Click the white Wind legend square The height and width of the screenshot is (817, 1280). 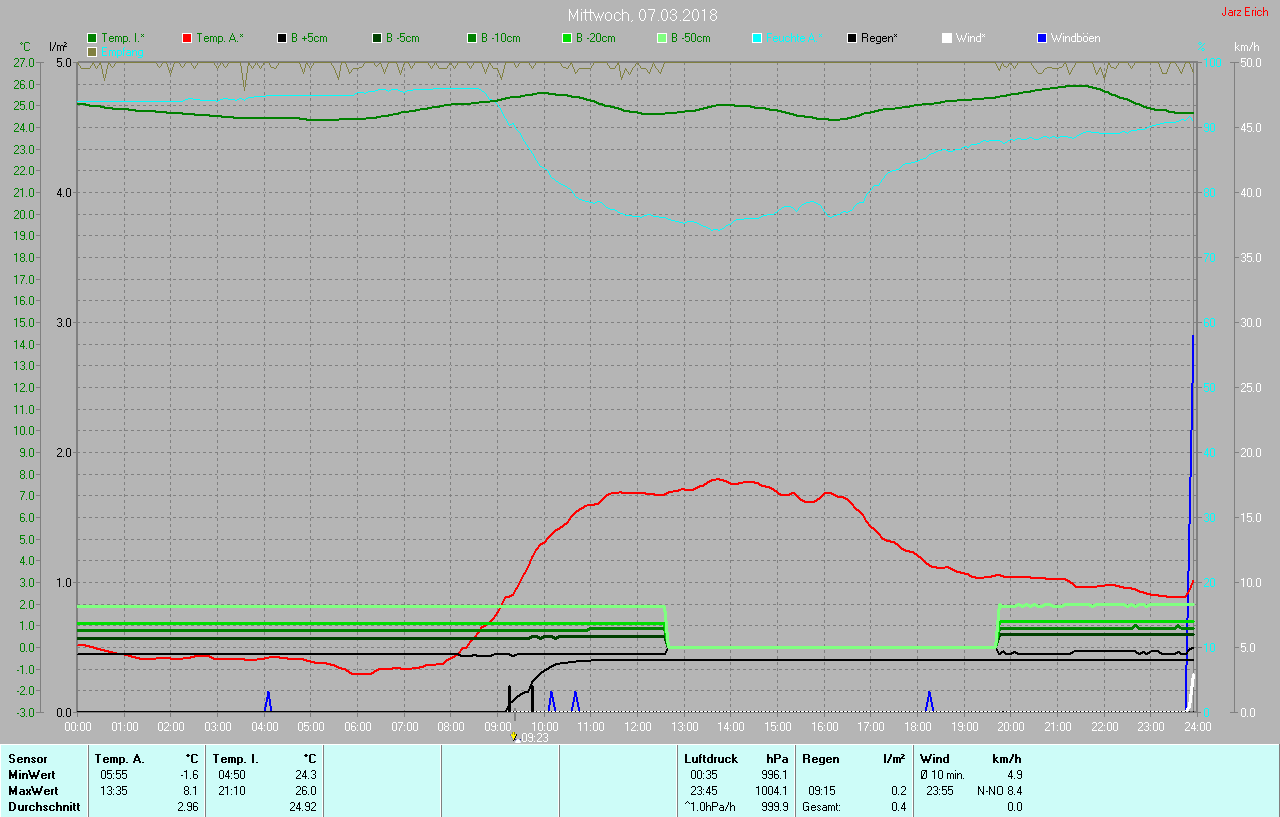point(946,38)
